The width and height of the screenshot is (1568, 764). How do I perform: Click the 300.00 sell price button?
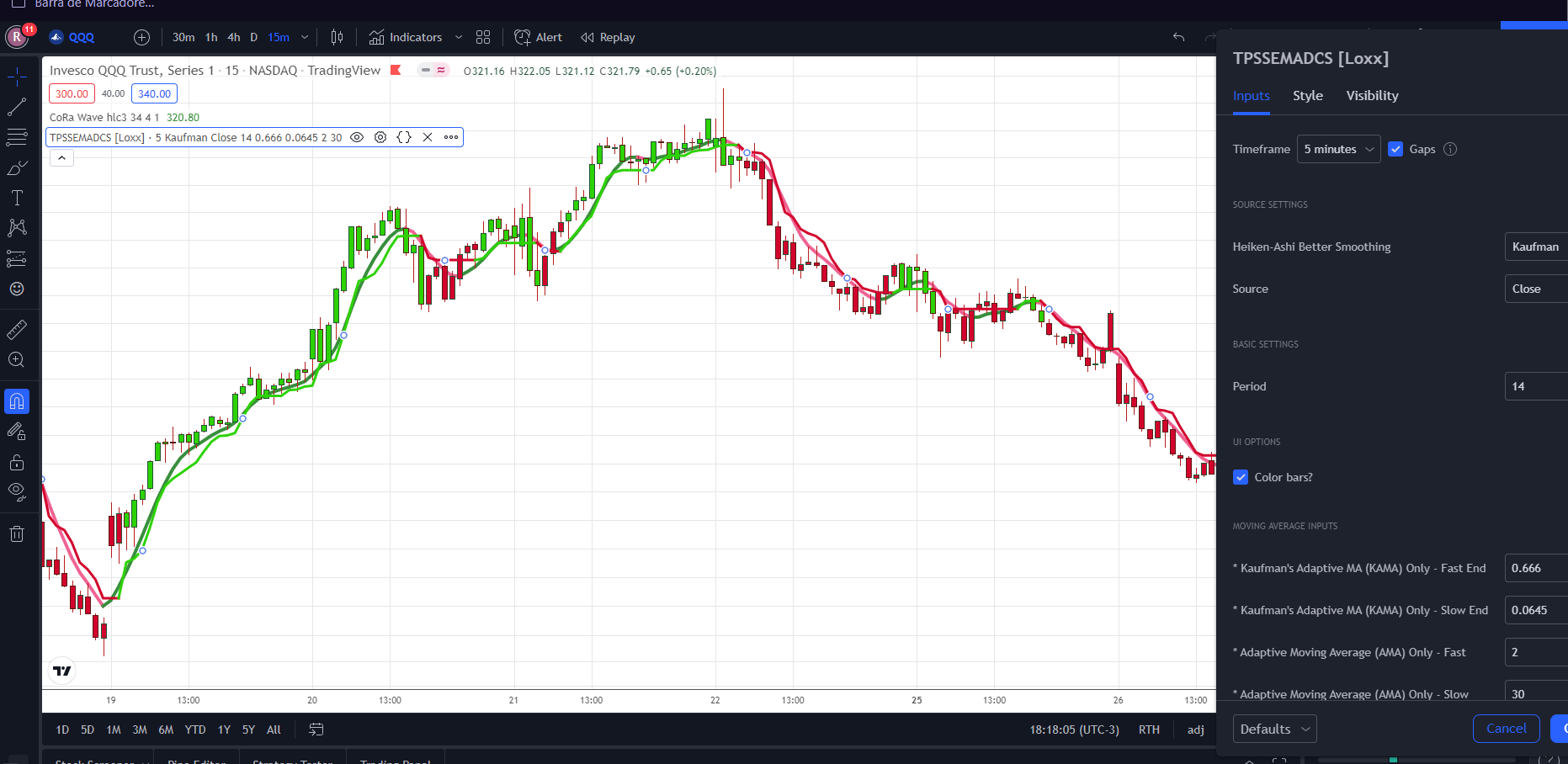point(72,93)
